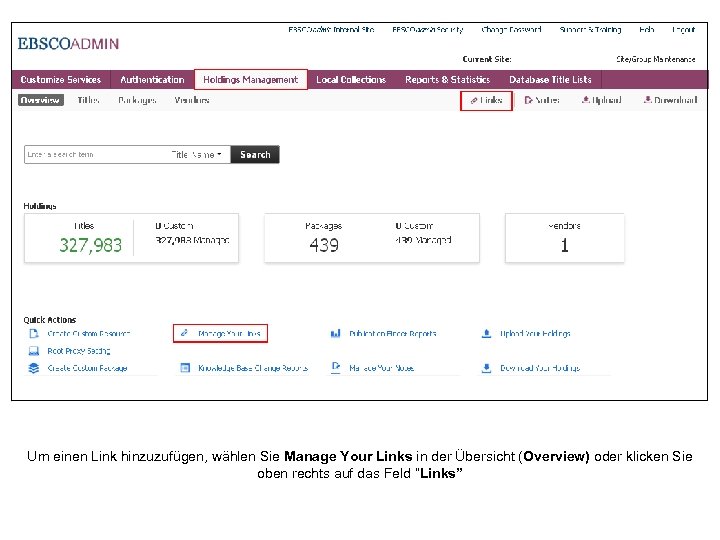
Task: Click the Manage Your Links chain icon
Action: click(184, 333)
